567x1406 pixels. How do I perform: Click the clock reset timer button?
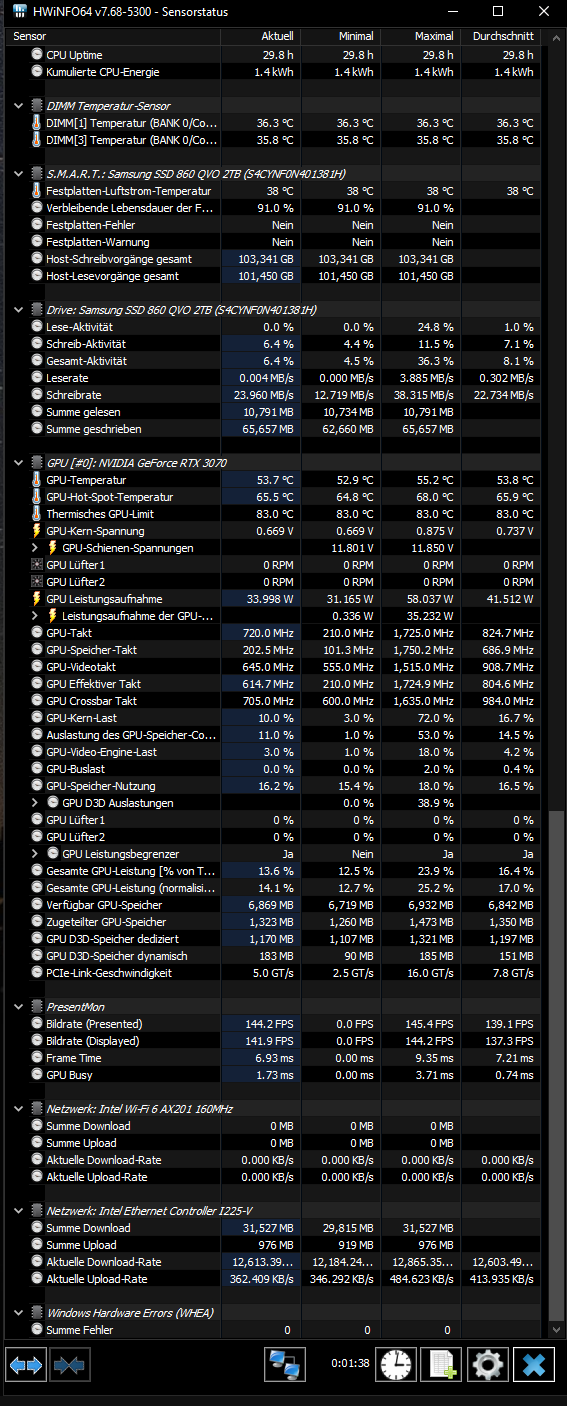point(396,1364)
